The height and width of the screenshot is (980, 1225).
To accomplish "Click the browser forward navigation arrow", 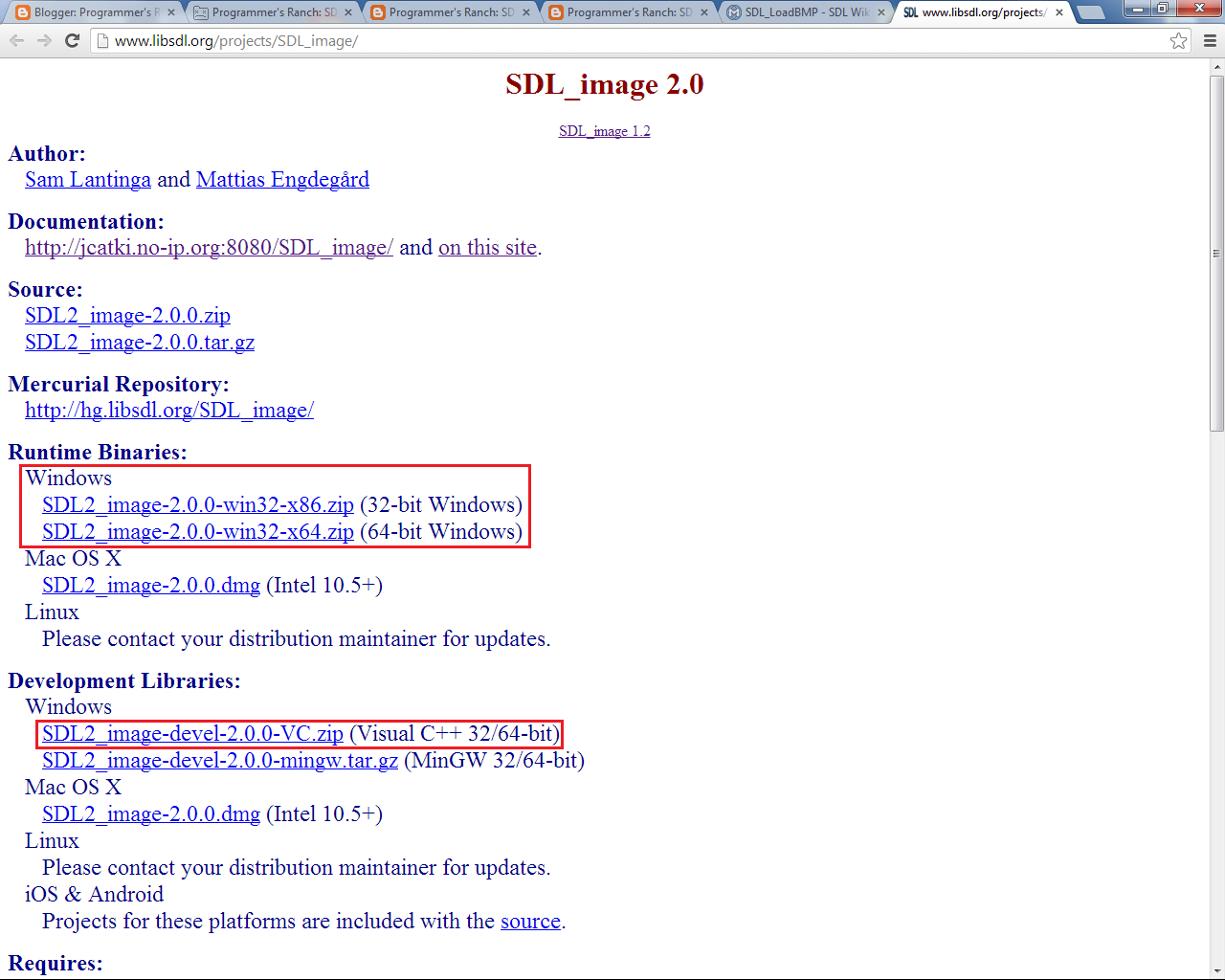I will (45, 40).
